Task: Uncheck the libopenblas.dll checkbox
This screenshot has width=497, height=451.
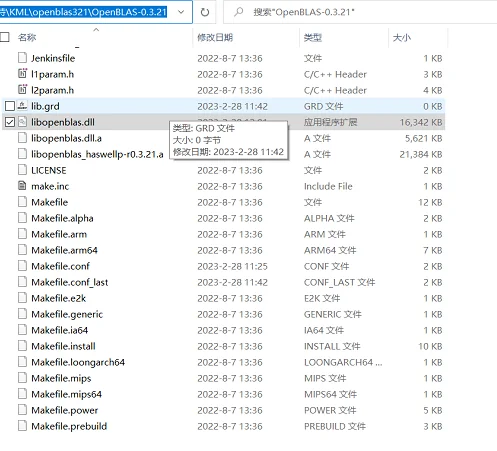Action: 10,122
